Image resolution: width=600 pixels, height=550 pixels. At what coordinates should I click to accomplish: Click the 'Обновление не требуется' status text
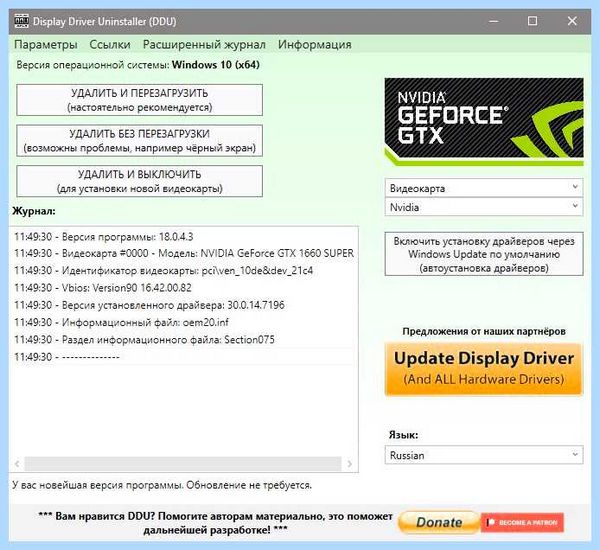click(249, 485)
